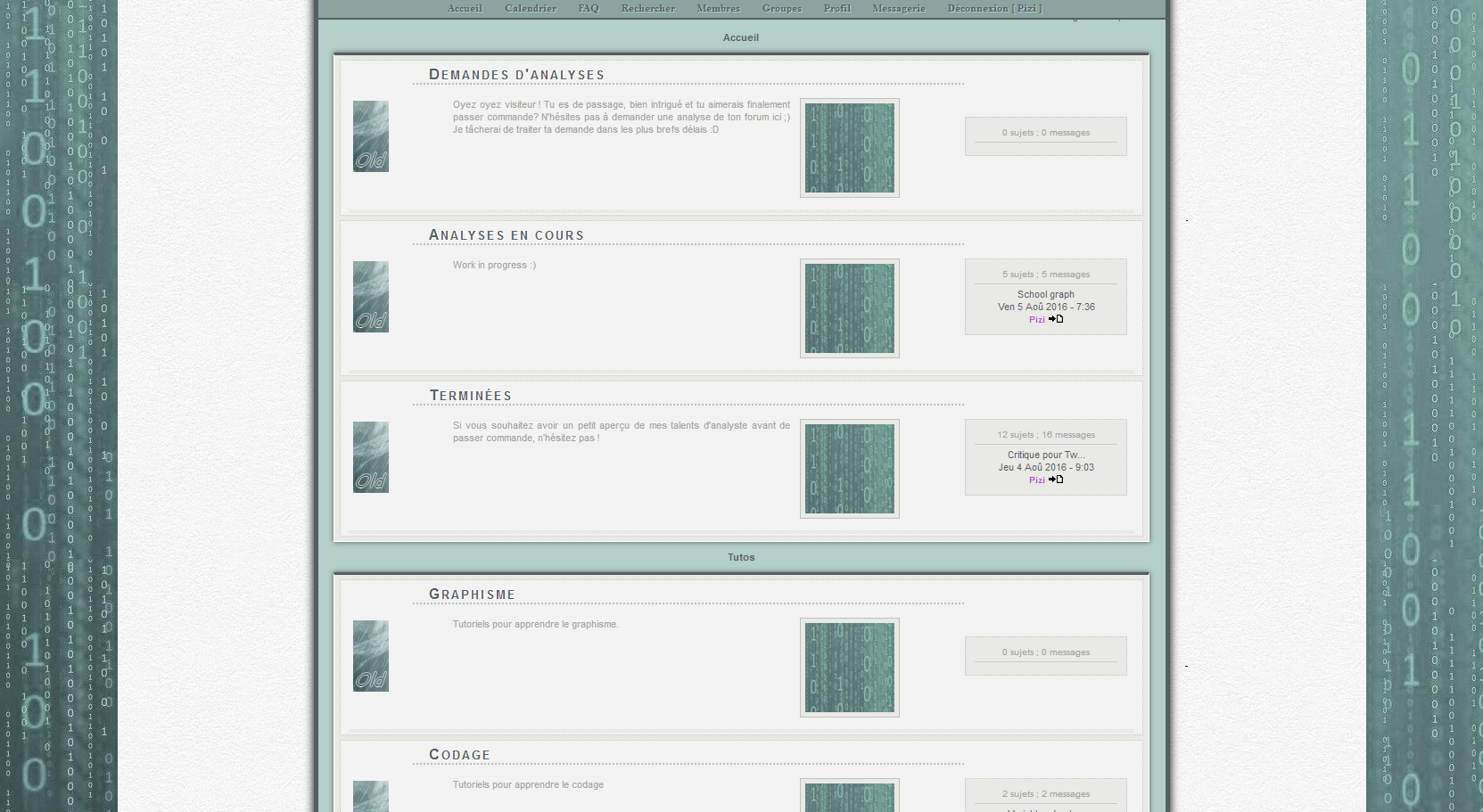Open the School graph last topic link
This screenshot has height=812, width=1483.
tap(1045, 294)
